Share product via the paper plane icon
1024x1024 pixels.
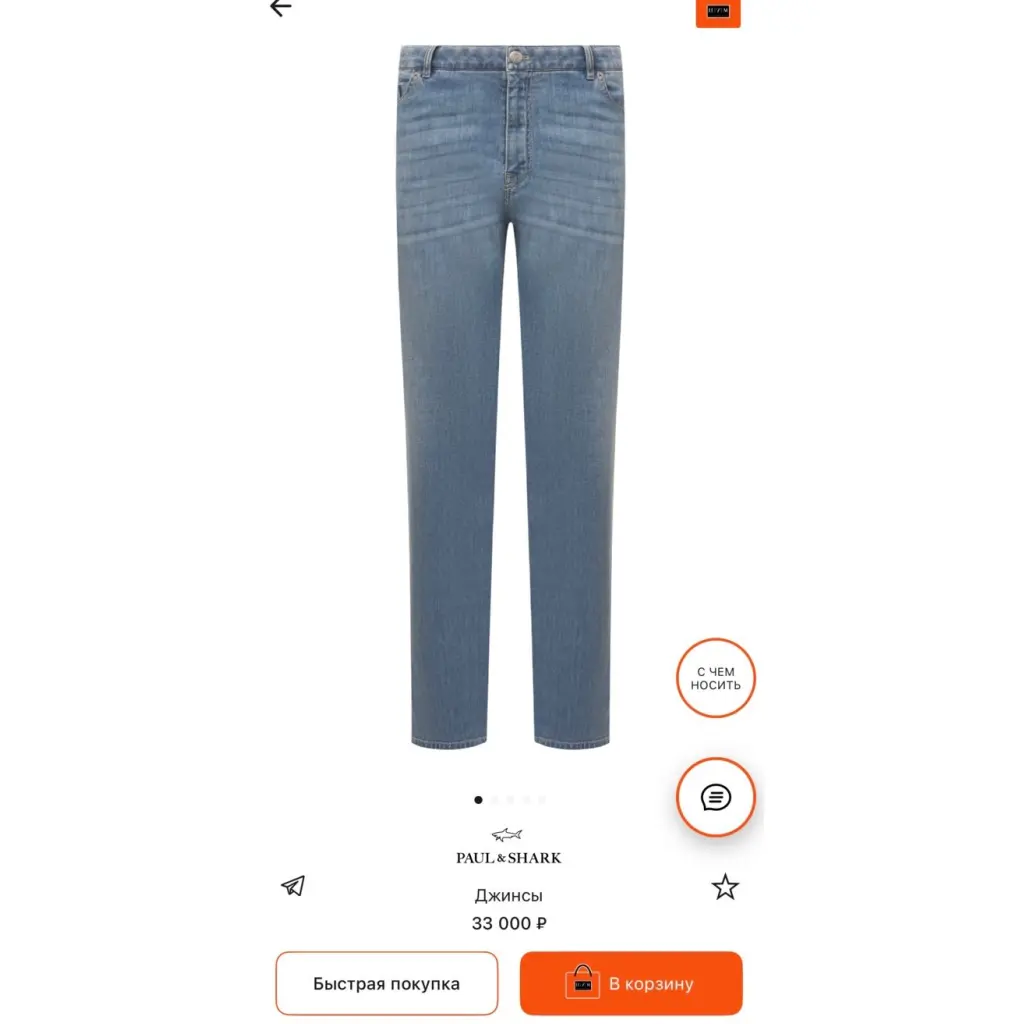pos(293,886)
